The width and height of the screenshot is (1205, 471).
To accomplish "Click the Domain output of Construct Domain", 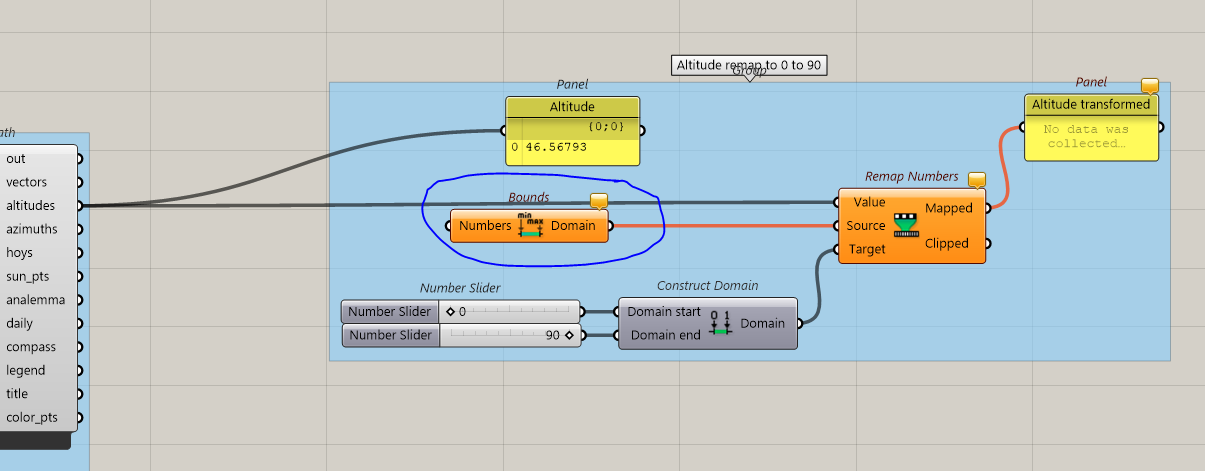I will (x=762, y=323).
